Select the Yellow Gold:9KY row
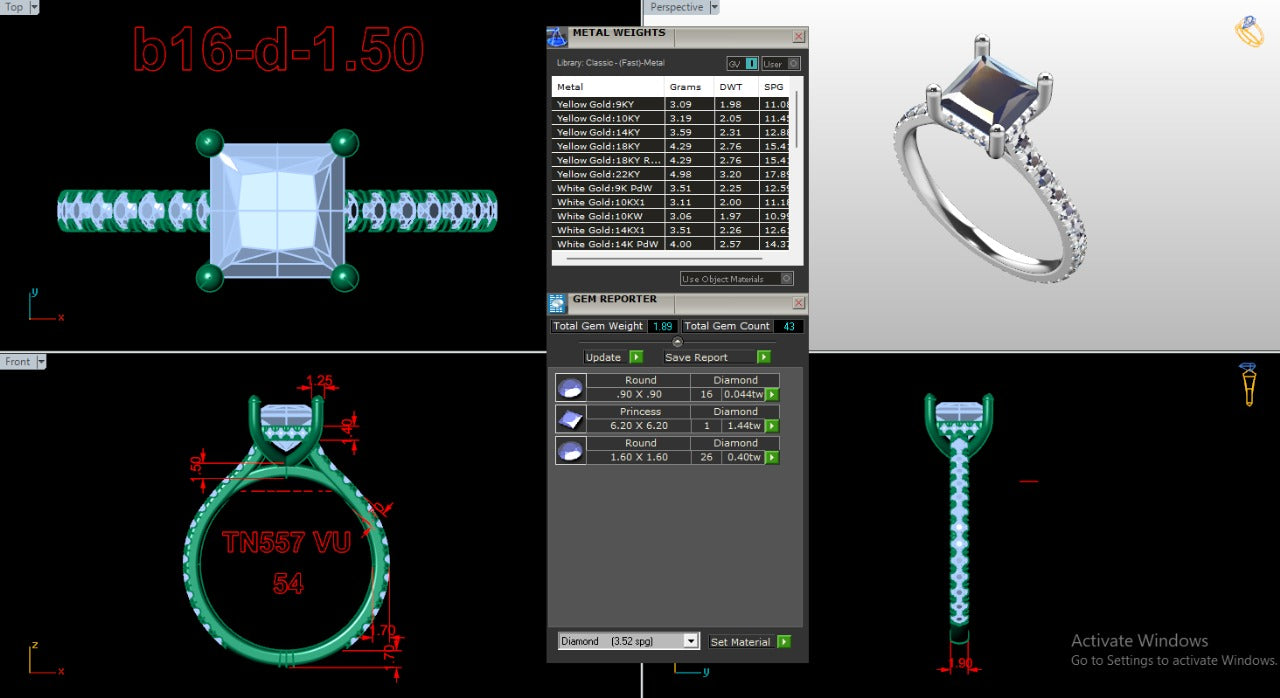This screenshot has width=1280, height=698. point(671,104)
